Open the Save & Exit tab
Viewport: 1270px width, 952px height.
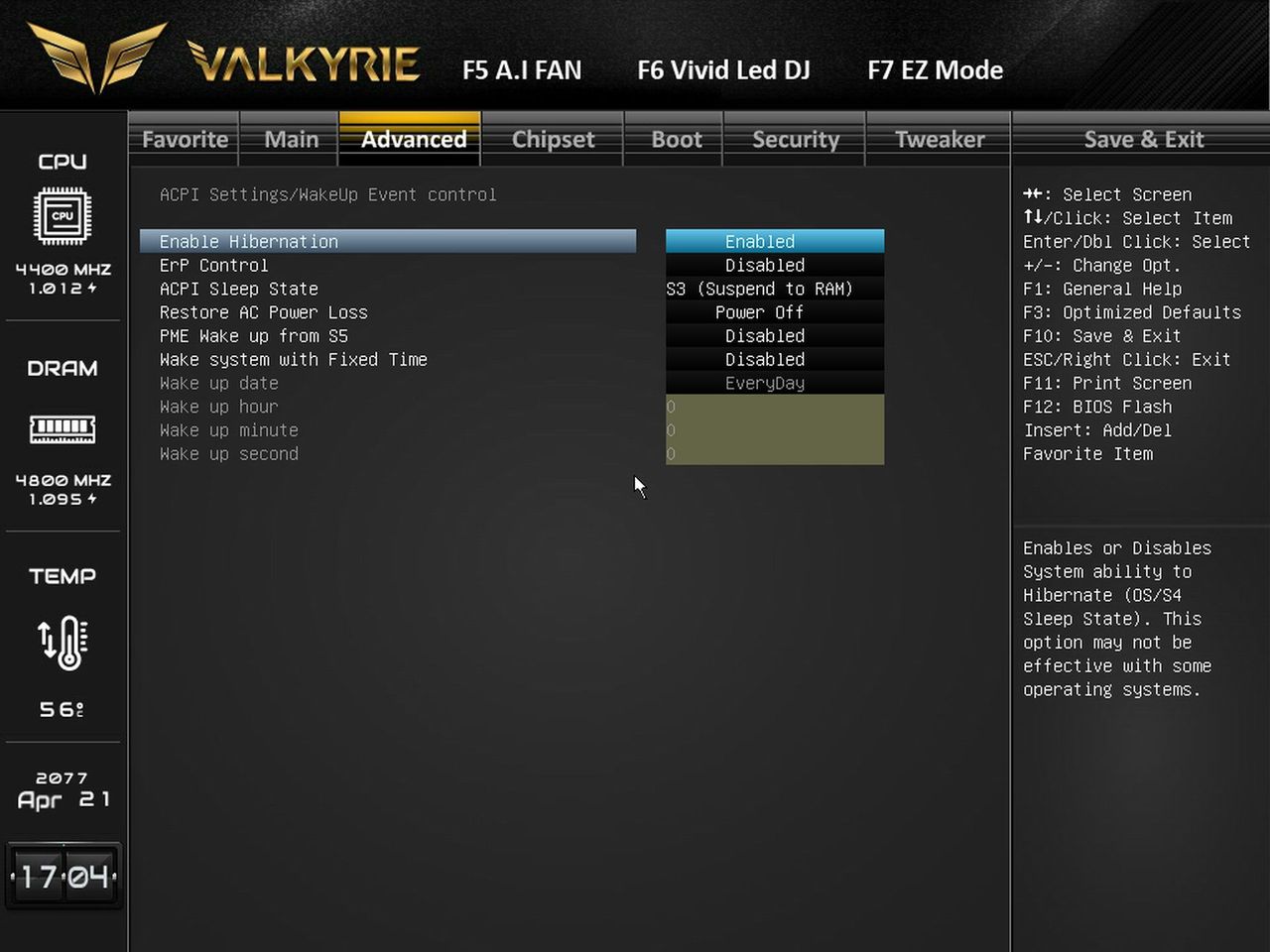point(1143,140)
